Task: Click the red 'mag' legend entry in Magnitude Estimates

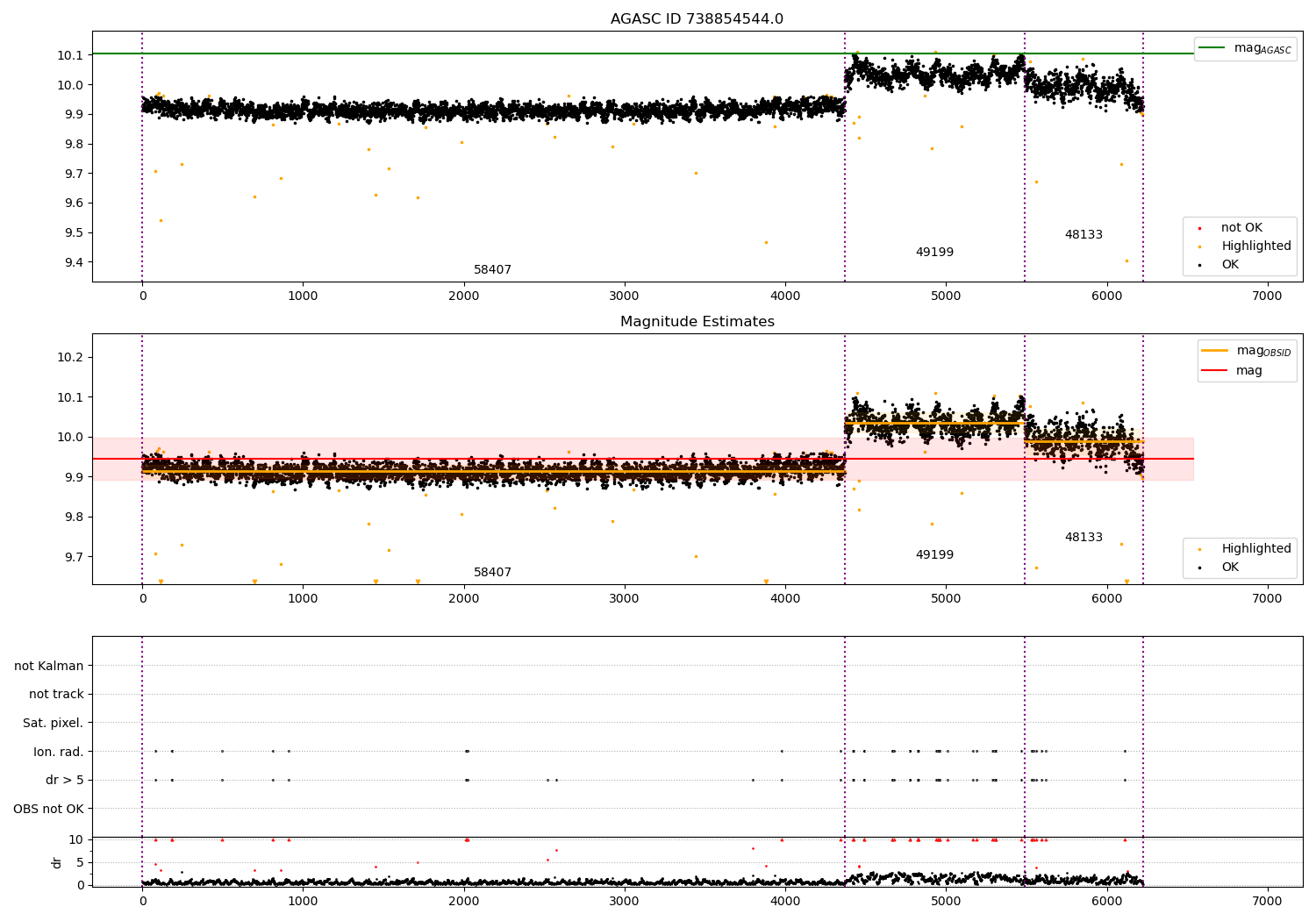Action: click(x=1249, y=370)
